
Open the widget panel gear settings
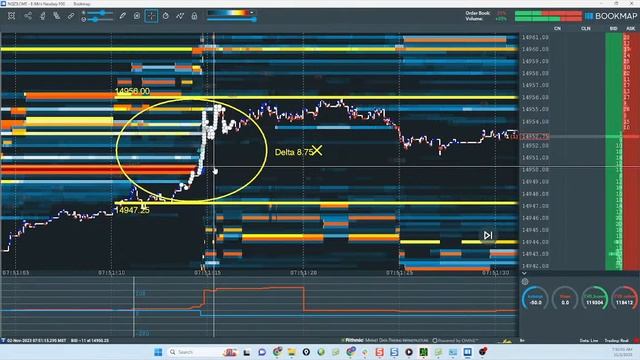(x=525, y=281)
